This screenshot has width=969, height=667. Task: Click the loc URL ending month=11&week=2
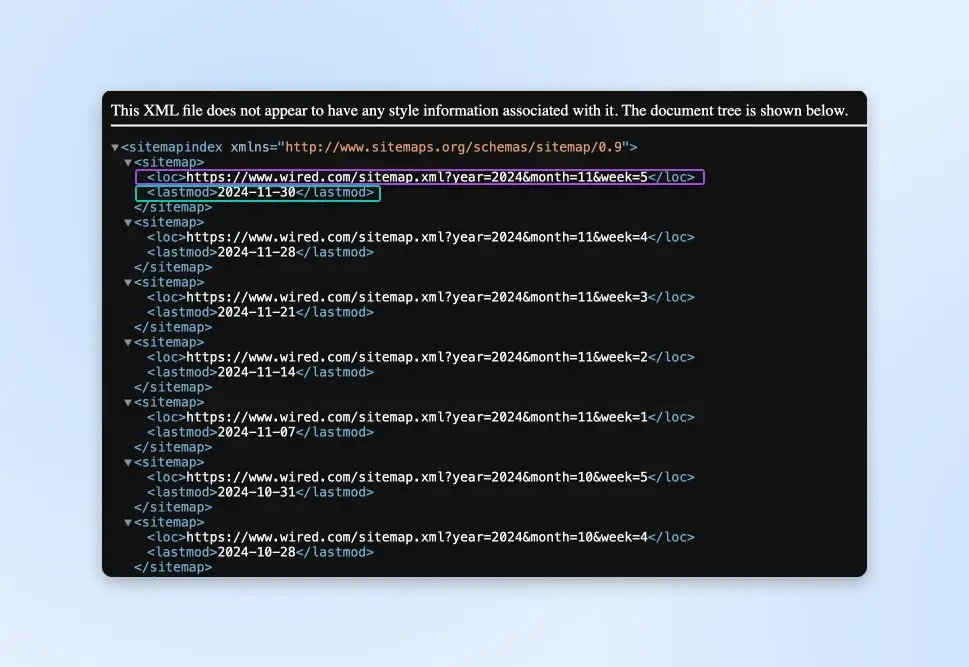[x=417, y=357]
